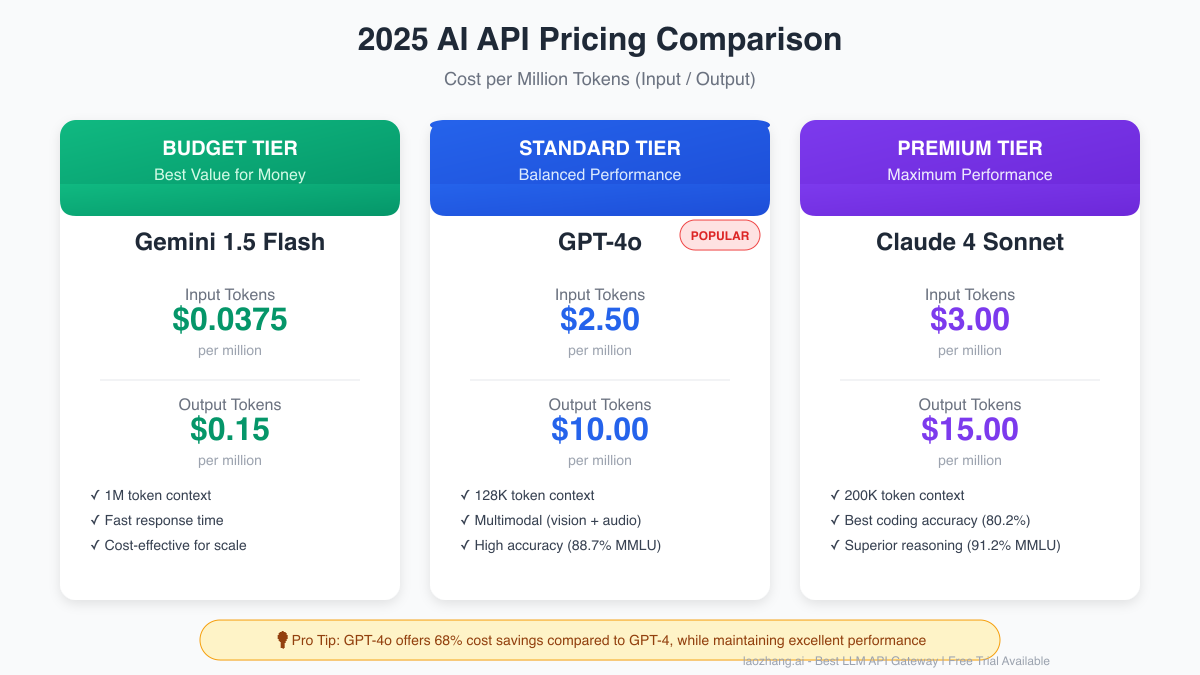Click the checkmark next to Best coding accuracy
This screenshot has width=1200, height=675.
(x=835, y=520)
